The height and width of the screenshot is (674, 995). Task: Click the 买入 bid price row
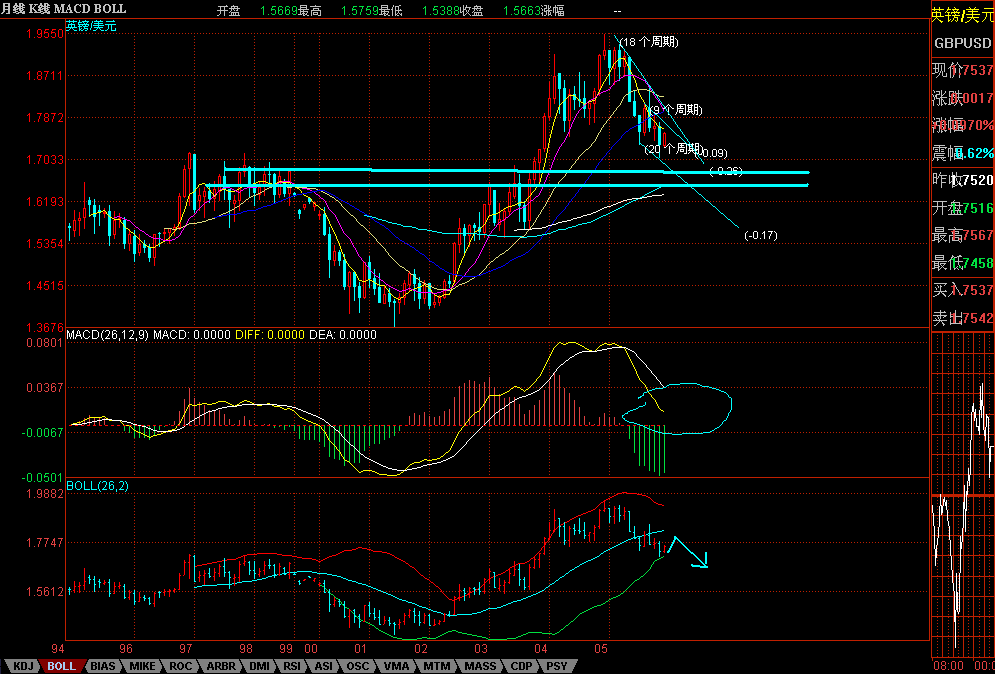[963, 291]
